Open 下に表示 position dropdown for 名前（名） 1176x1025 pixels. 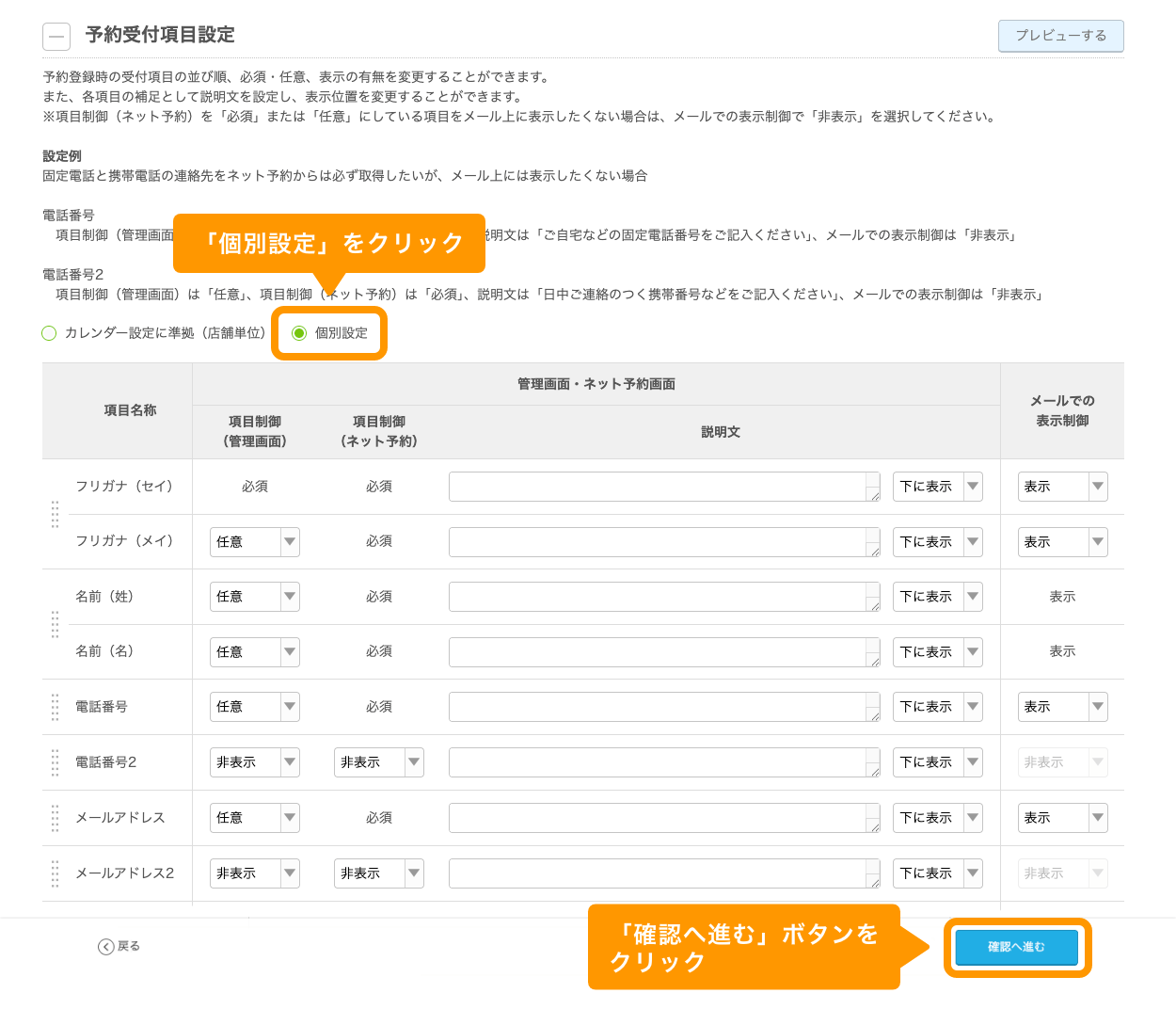pos(938,652)
